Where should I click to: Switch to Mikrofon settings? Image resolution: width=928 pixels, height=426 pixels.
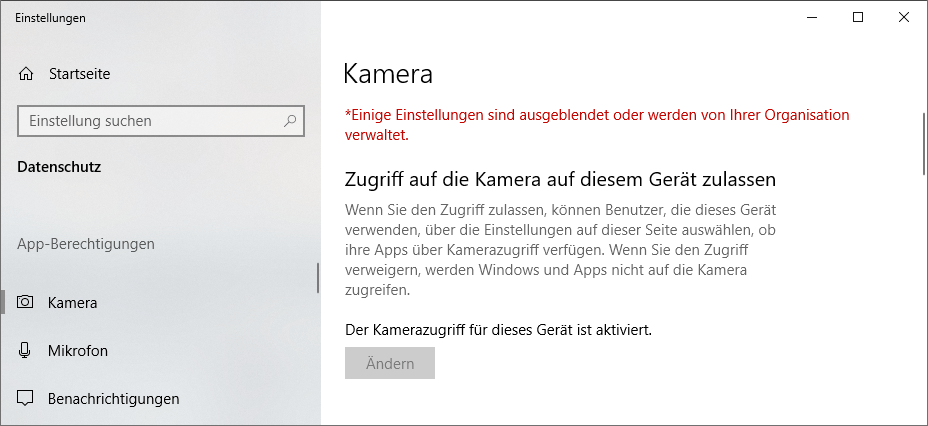(x=77, y=350)
